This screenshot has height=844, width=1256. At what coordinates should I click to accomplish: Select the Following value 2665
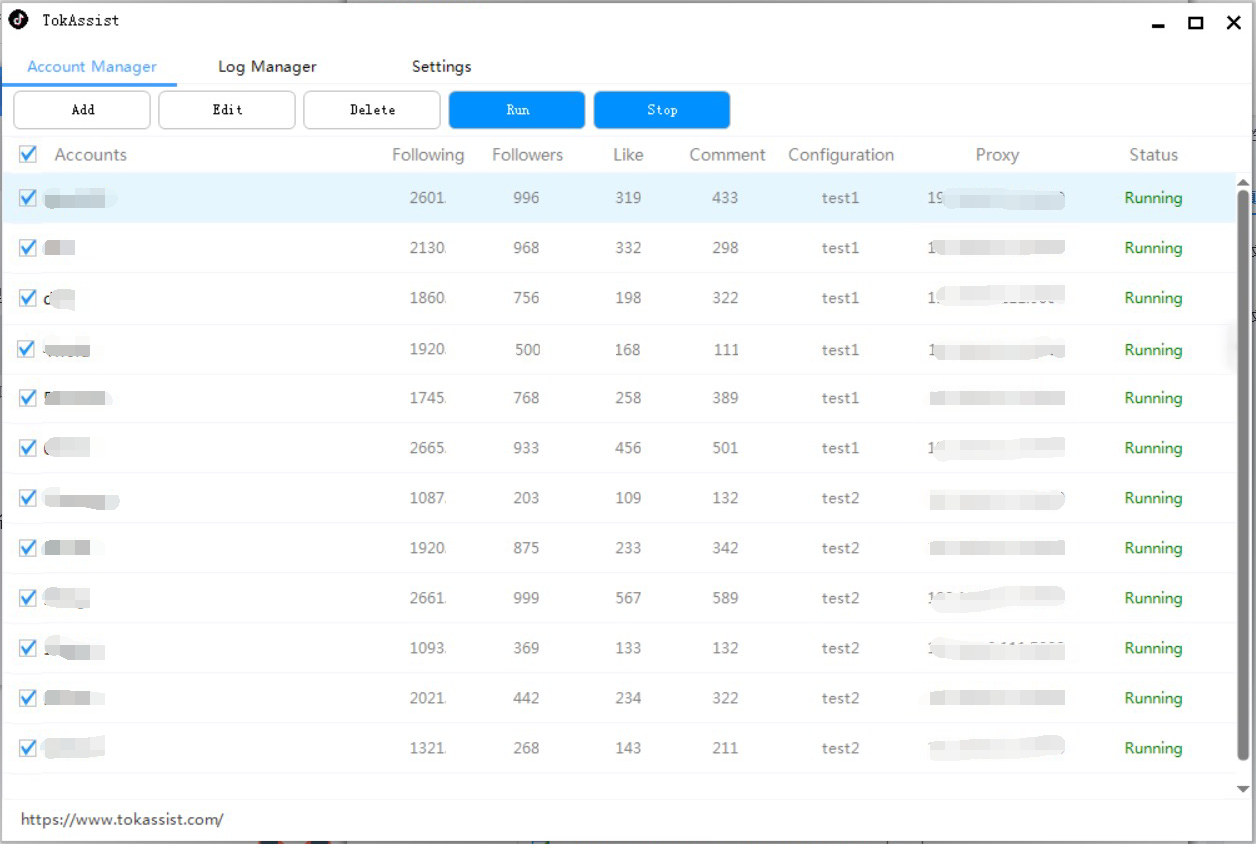(x=427, y=448)
